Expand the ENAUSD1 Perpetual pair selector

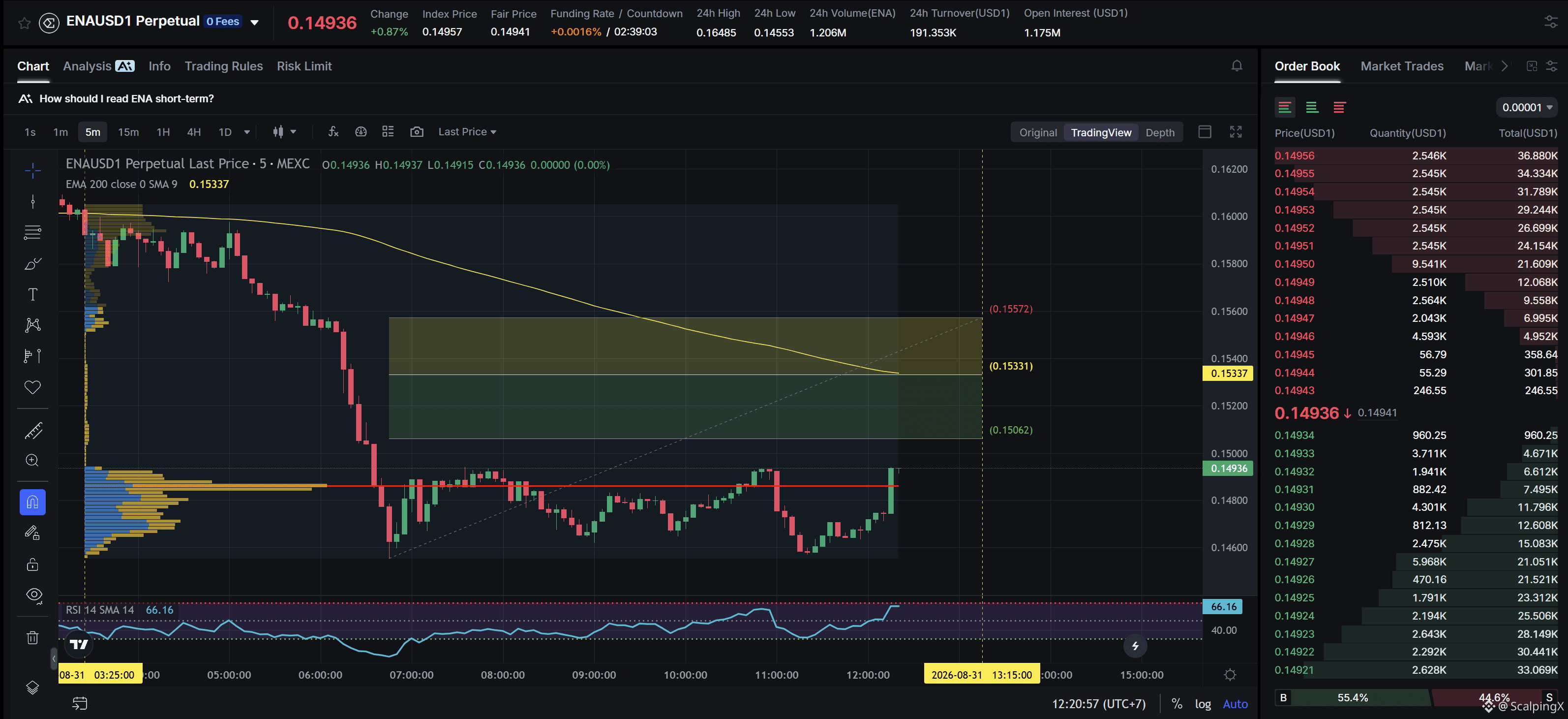(x=255, y=23)
